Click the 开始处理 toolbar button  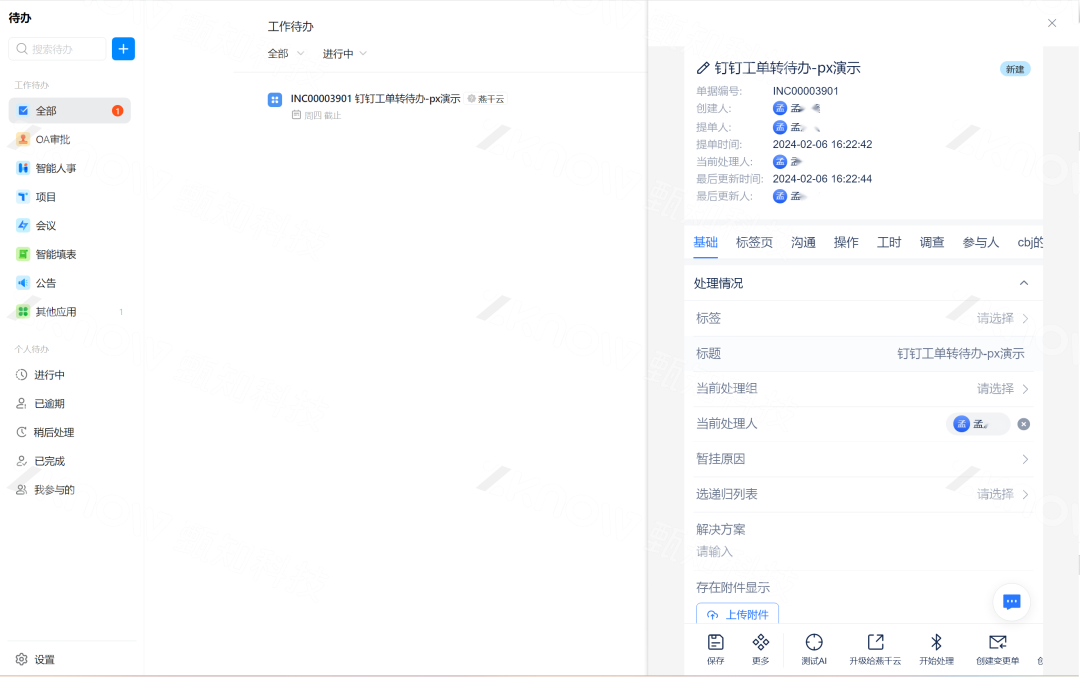tap(936, 649)
